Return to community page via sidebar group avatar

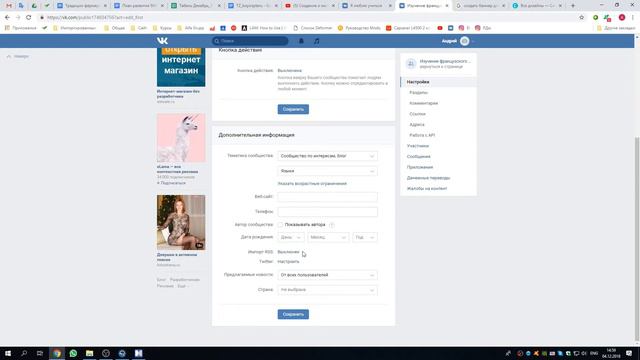pos(411,64)
